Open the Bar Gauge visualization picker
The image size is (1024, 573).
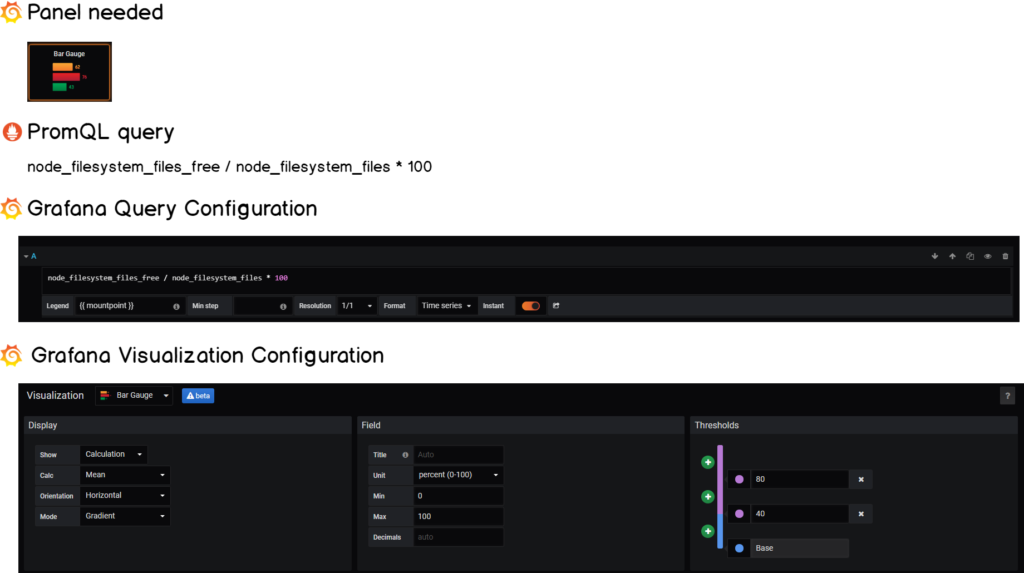click(x=134, y=395)
